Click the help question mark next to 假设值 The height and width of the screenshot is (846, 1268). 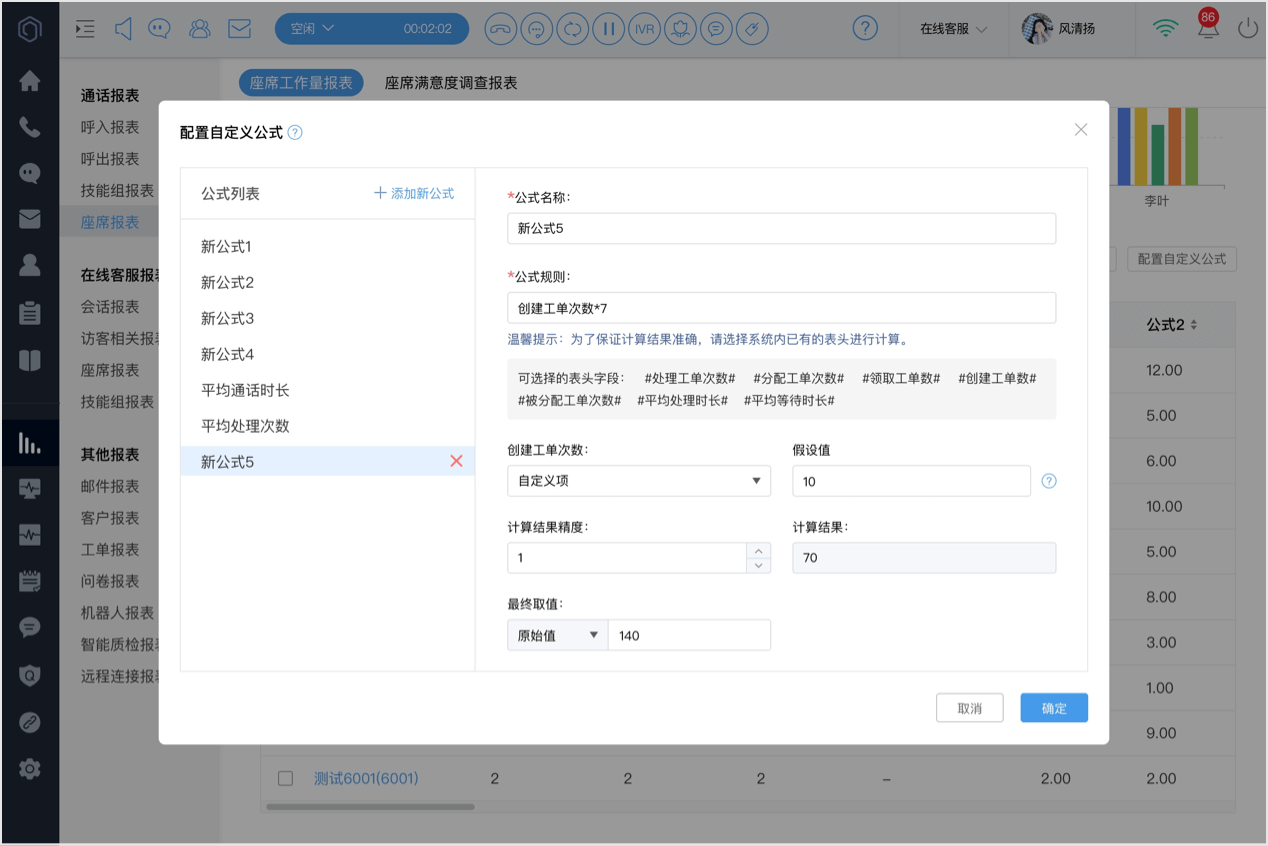coord(1049,481)
